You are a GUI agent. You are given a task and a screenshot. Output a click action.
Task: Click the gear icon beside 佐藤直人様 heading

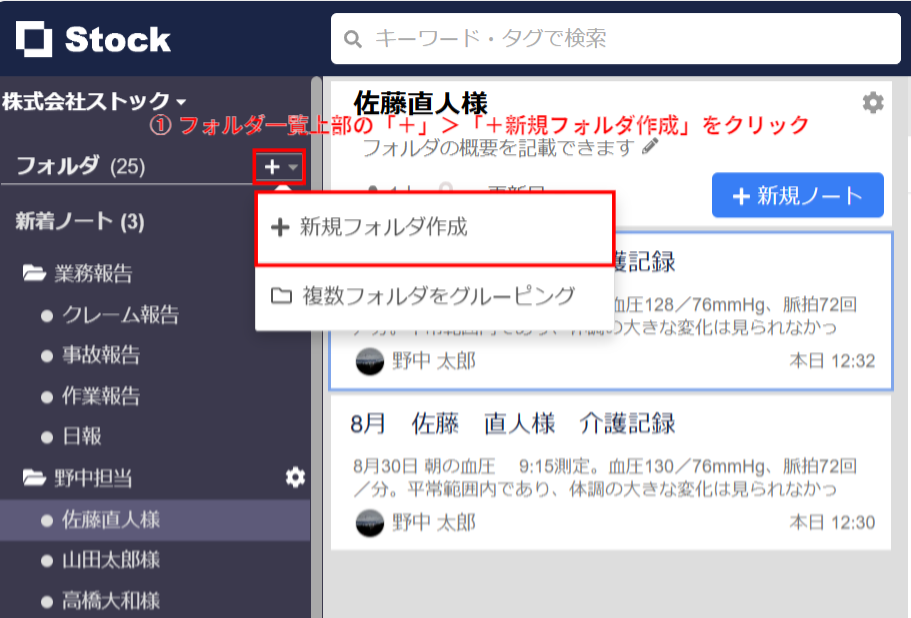tap(872, 101)
